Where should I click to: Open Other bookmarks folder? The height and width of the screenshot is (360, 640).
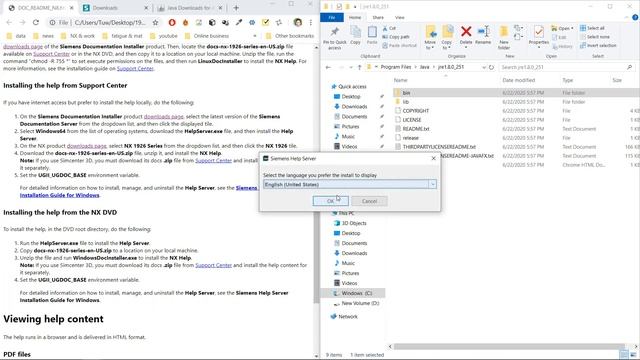(x=290, y=36)
